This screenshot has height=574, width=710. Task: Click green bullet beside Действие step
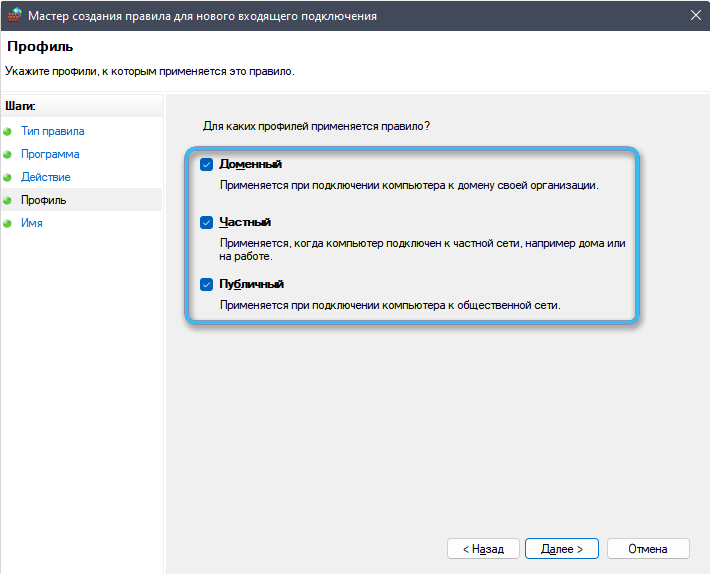(8, 178)
